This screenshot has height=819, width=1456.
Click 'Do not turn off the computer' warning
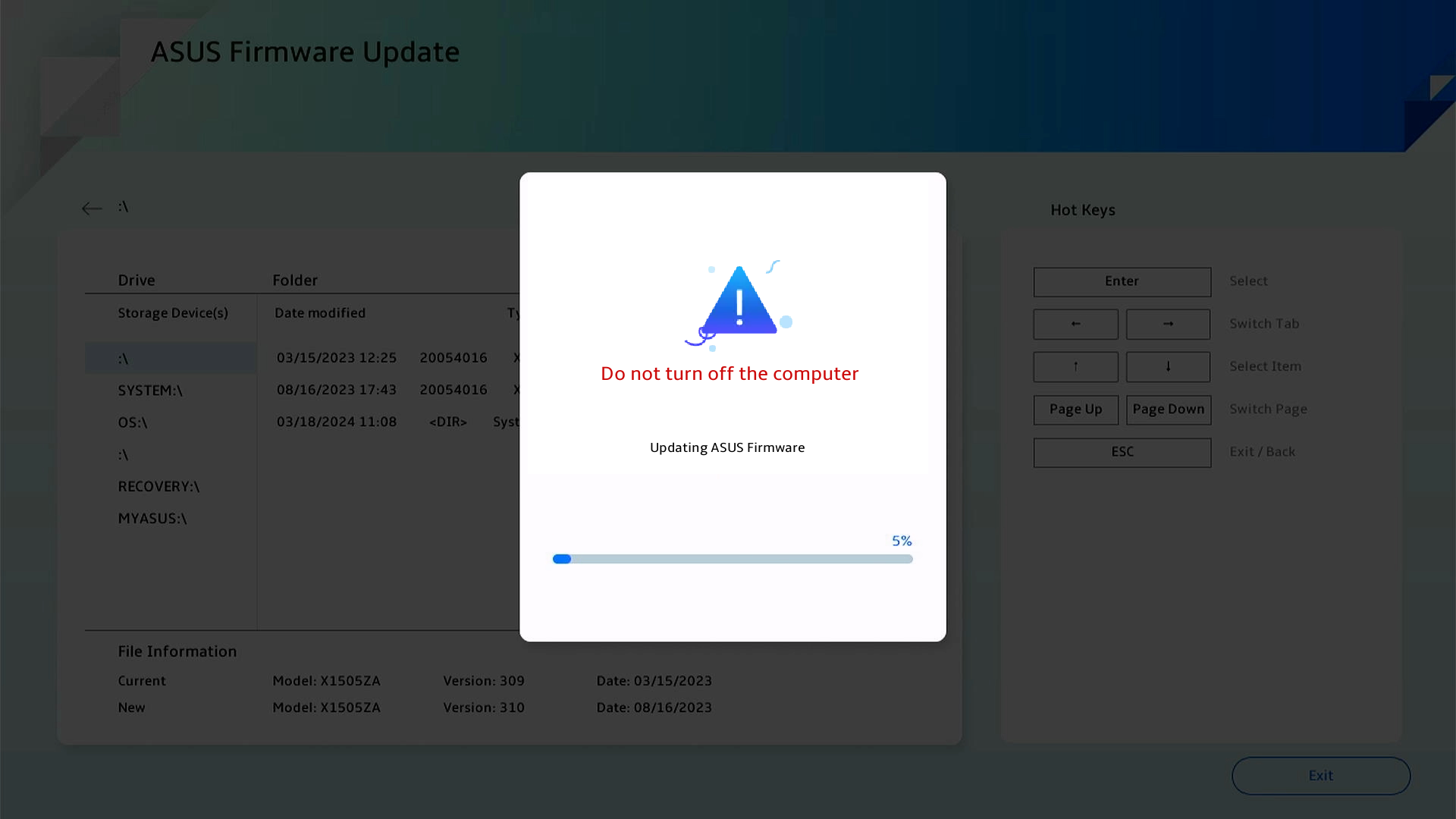(x=730, y=374)
